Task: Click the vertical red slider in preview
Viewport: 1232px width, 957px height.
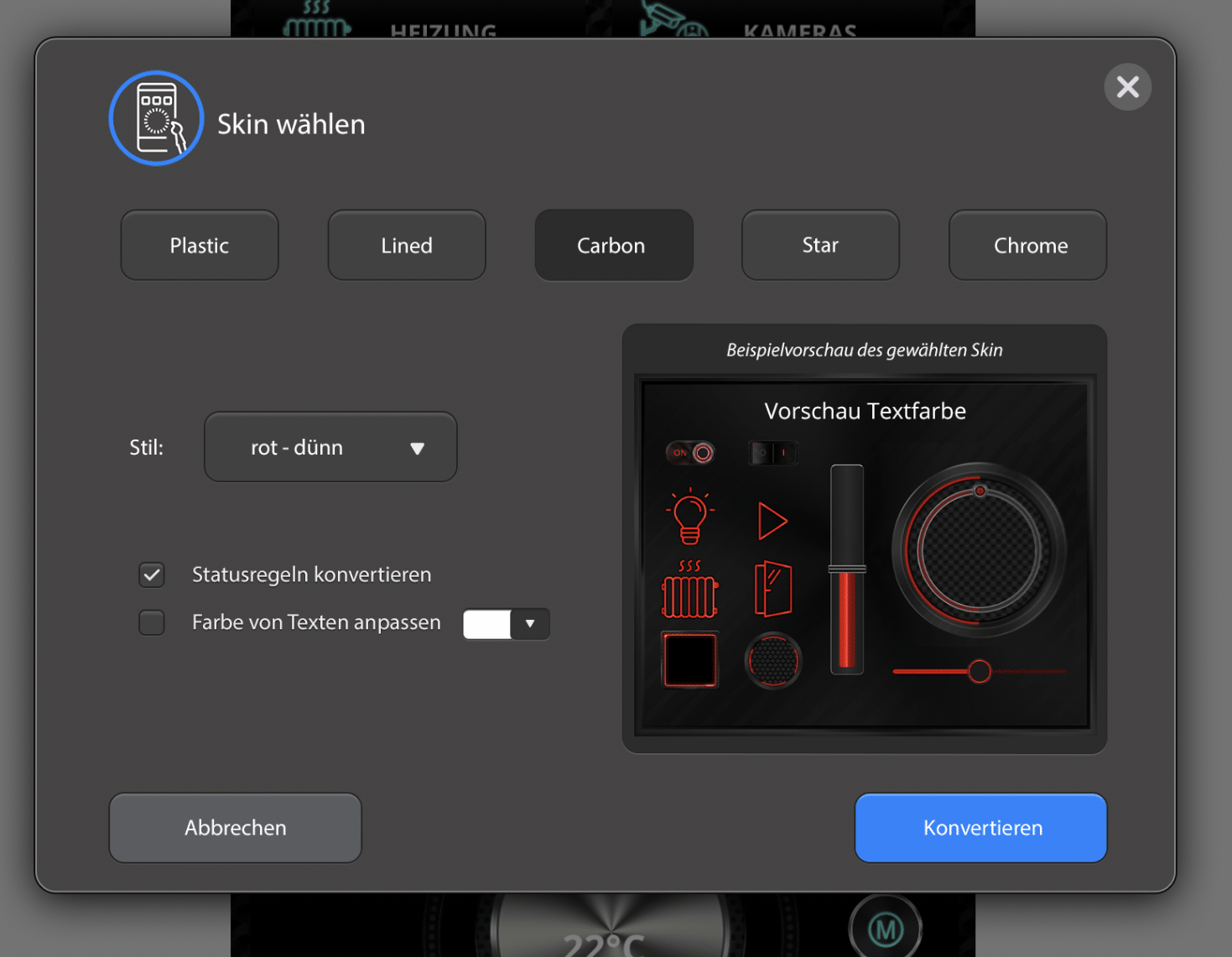Action: [x=847, y=570]
